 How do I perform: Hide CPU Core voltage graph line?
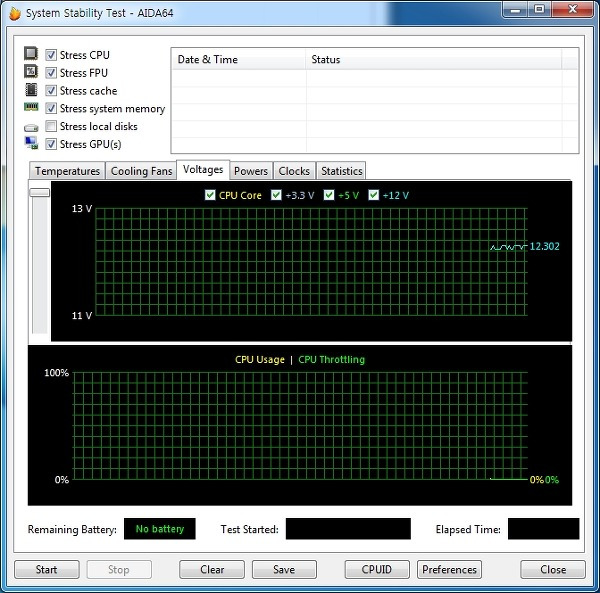[x=210, y=195]
